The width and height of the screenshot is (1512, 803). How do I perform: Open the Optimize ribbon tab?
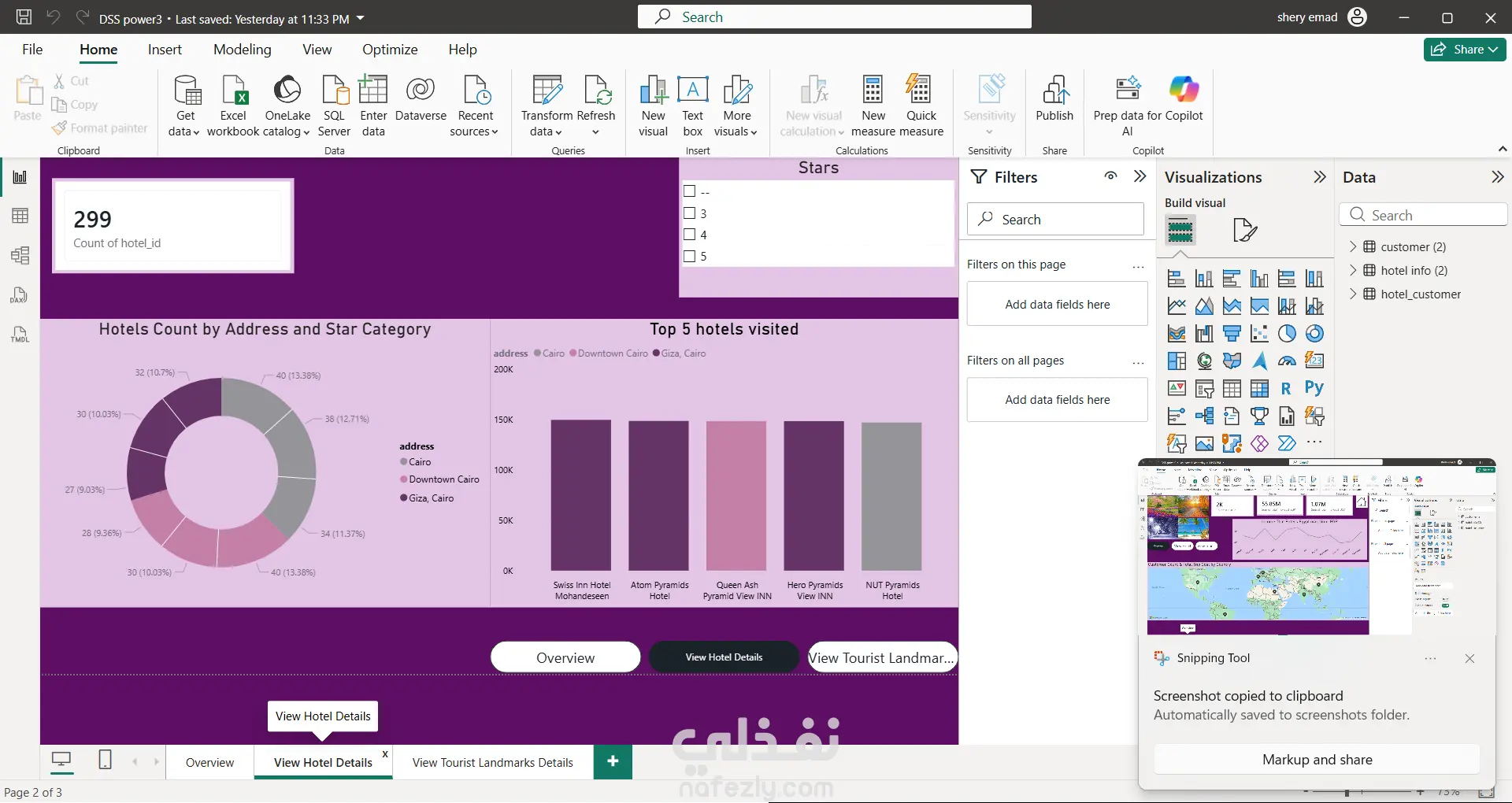pyautogui.click(x=390, y=50)
